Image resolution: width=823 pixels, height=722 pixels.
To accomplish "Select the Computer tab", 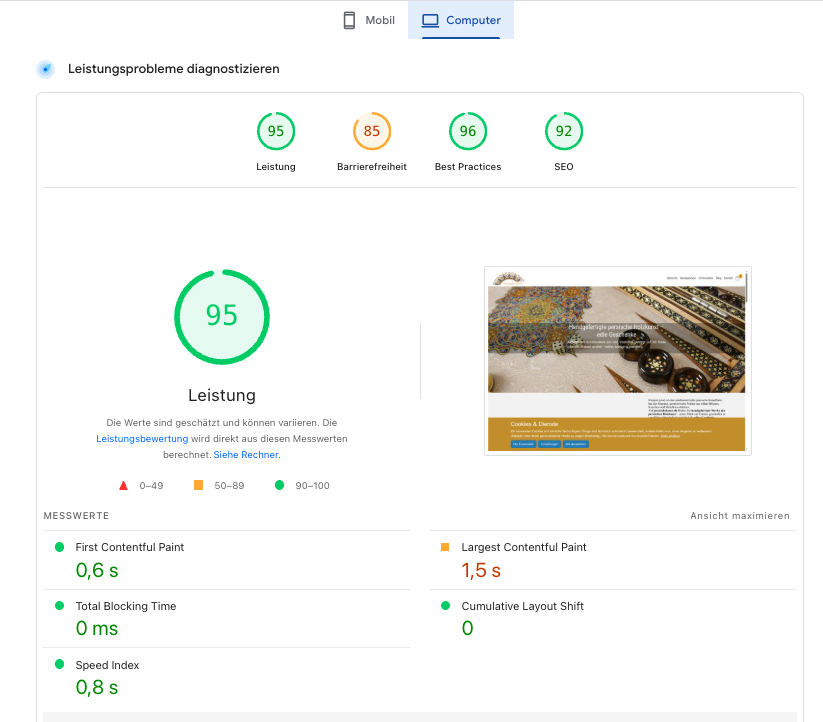I will coord(461,20).
